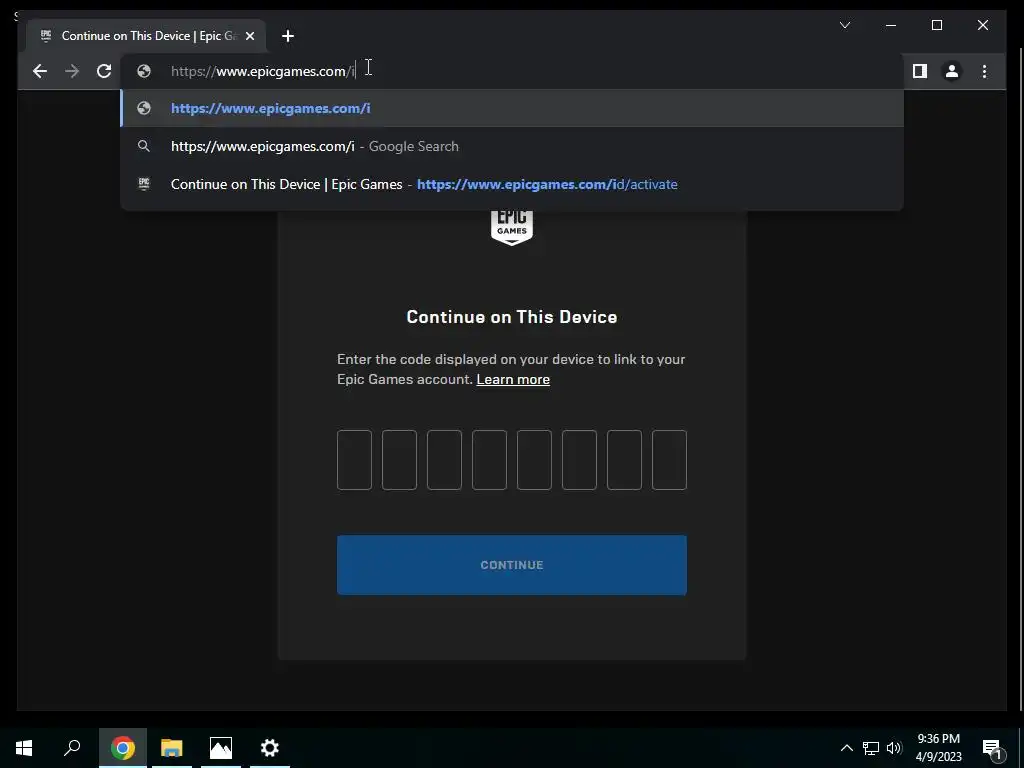The image size is (1024, 768).
Task: Click the Continue on This Device heading
Action: pyautogui.click(x=512, y=317)
